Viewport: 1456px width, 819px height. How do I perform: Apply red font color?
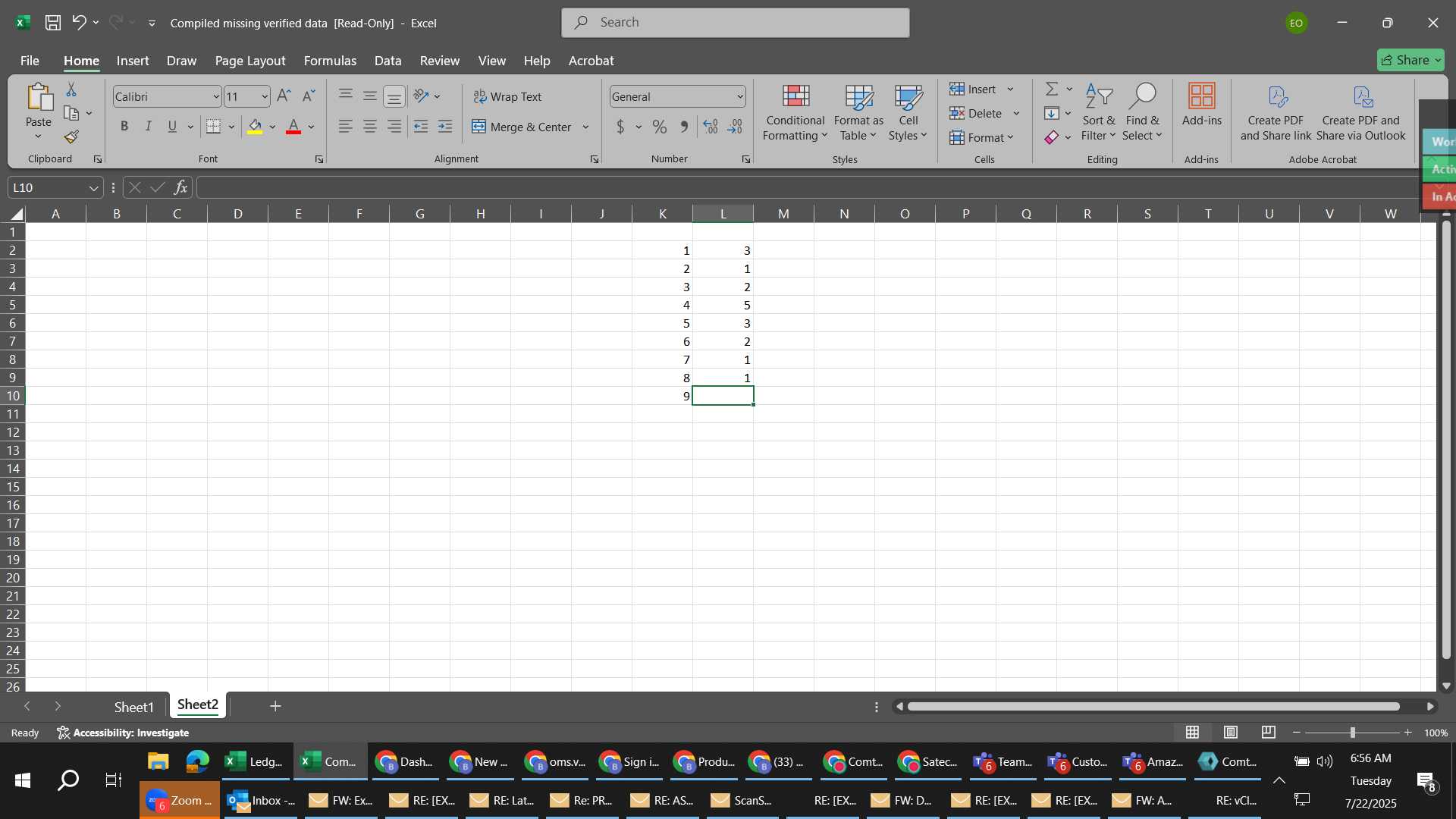tap(293, 127)
